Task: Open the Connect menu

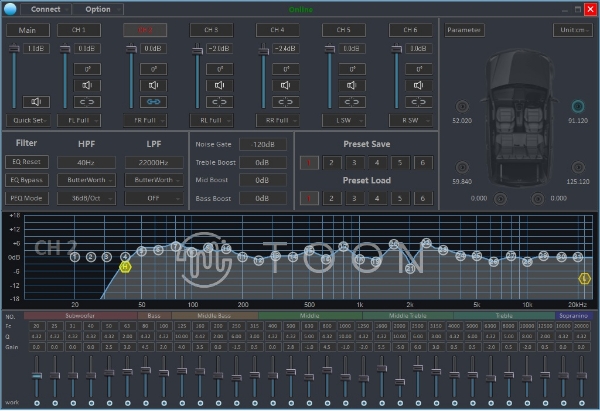Action: coord(46,9)
